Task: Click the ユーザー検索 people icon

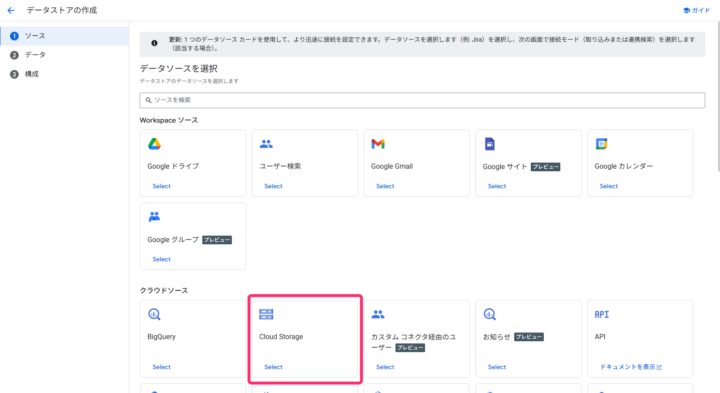Action: click(x=266, y=144)
